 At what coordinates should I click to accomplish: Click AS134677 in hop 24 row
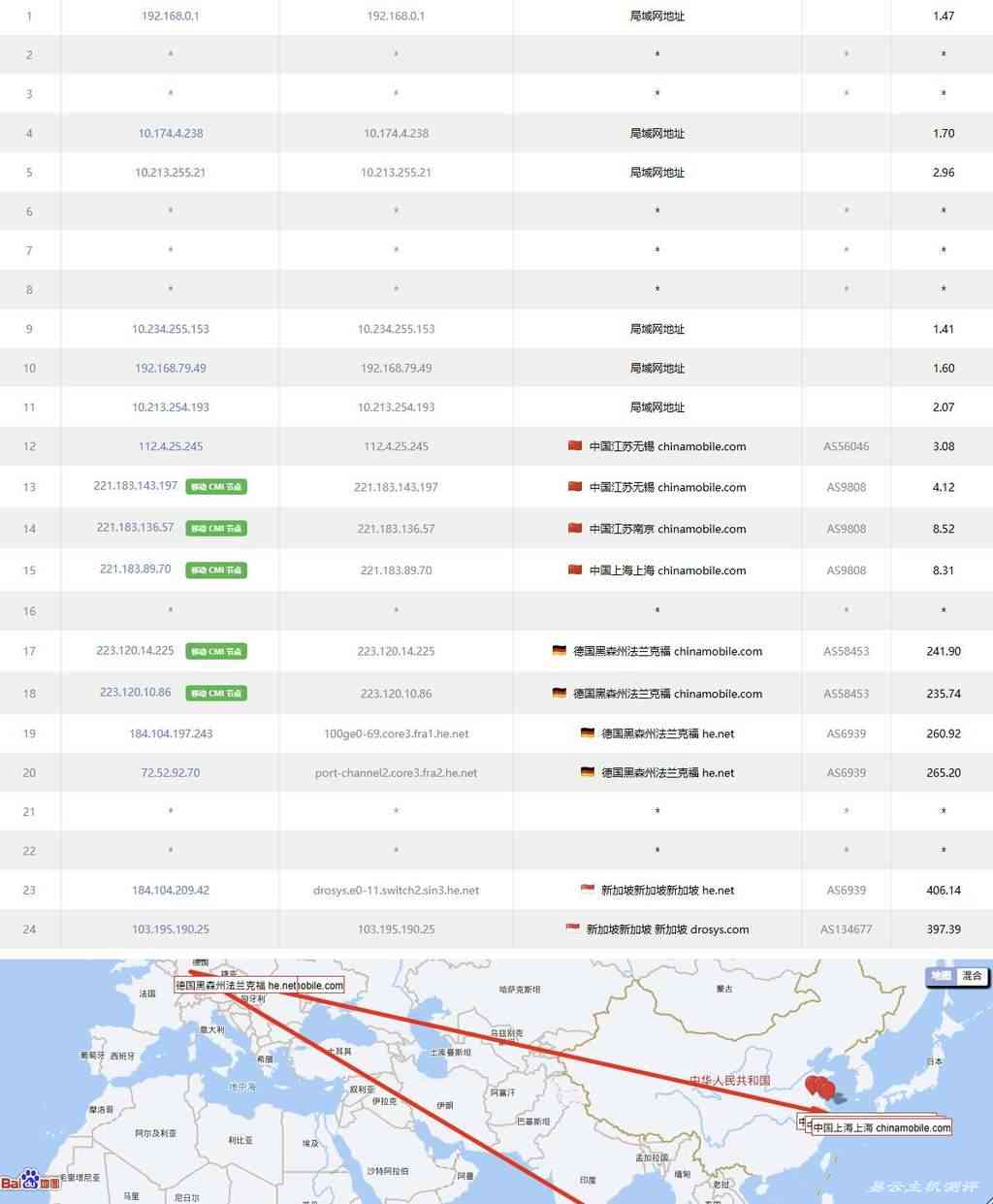tap(847, 929)
